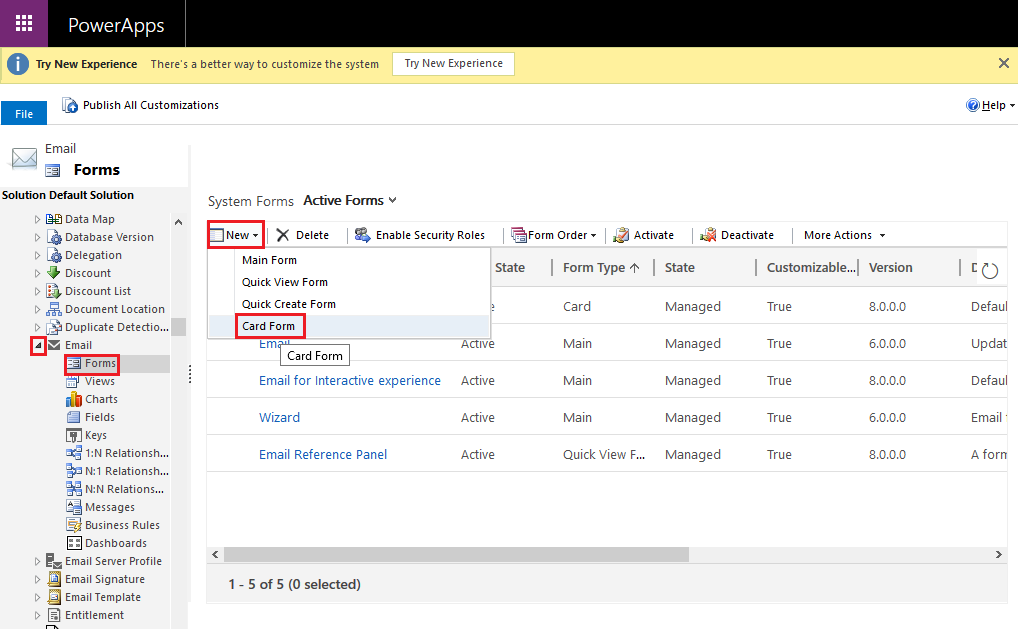The image size is (1018, 629).
Task: Click the Database Version entity icon
Action: pos(54,237)
